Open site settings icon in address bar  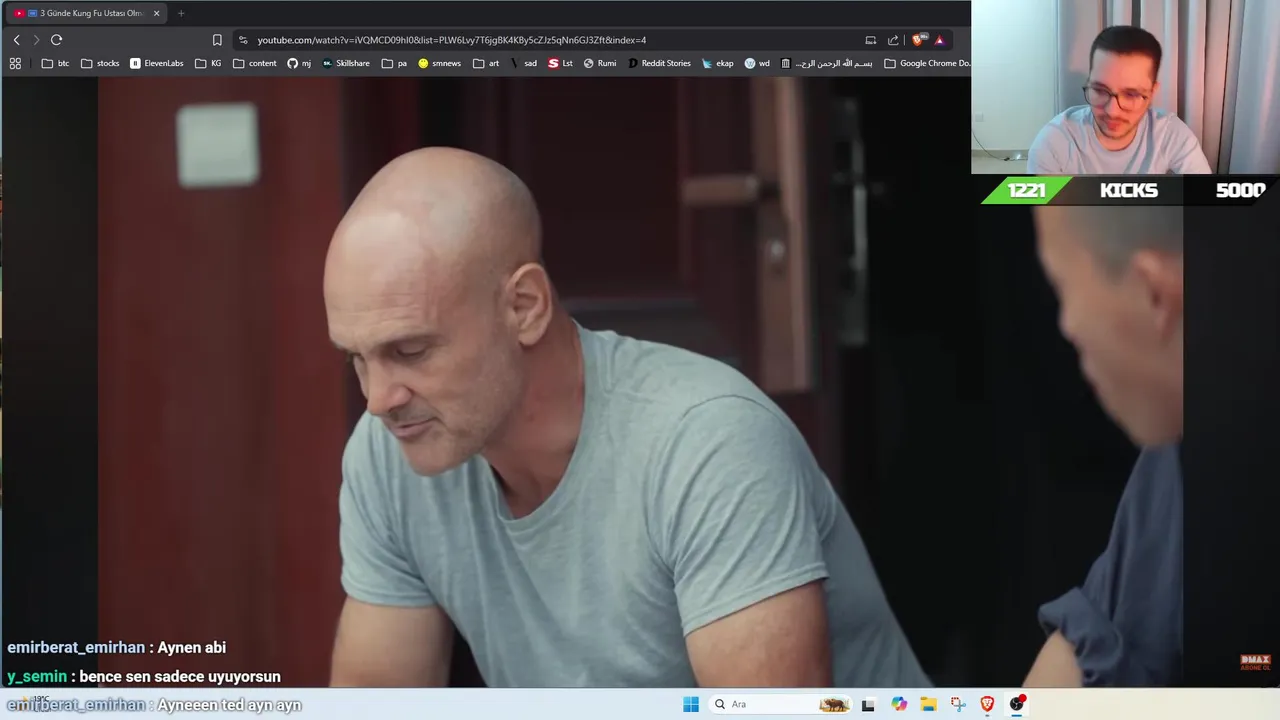pyautogui.click(x=243, y=40)
